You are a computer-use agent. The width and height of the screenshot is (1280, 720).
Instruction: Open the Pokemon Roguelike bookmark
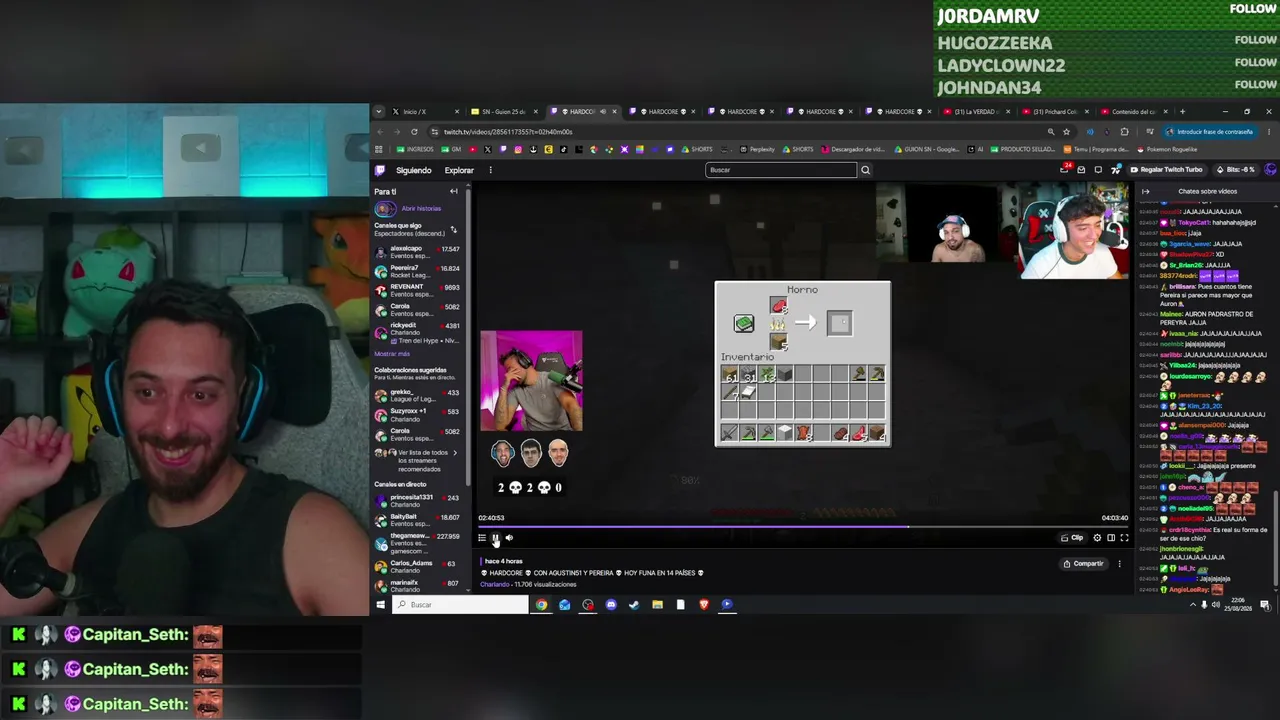point(1167,150)
